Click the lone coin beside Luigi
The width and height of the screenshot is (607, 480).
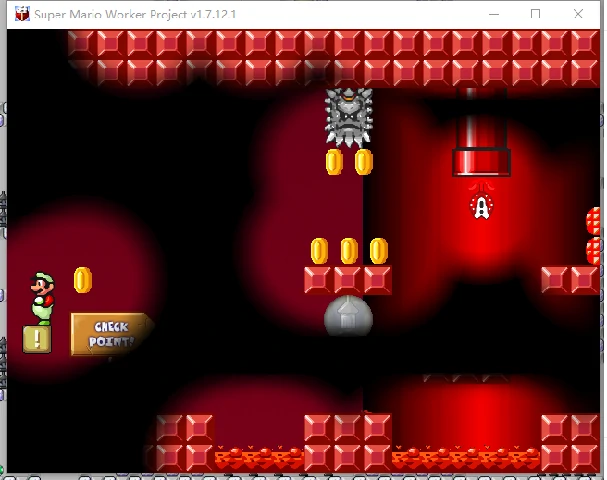[83, 280]
